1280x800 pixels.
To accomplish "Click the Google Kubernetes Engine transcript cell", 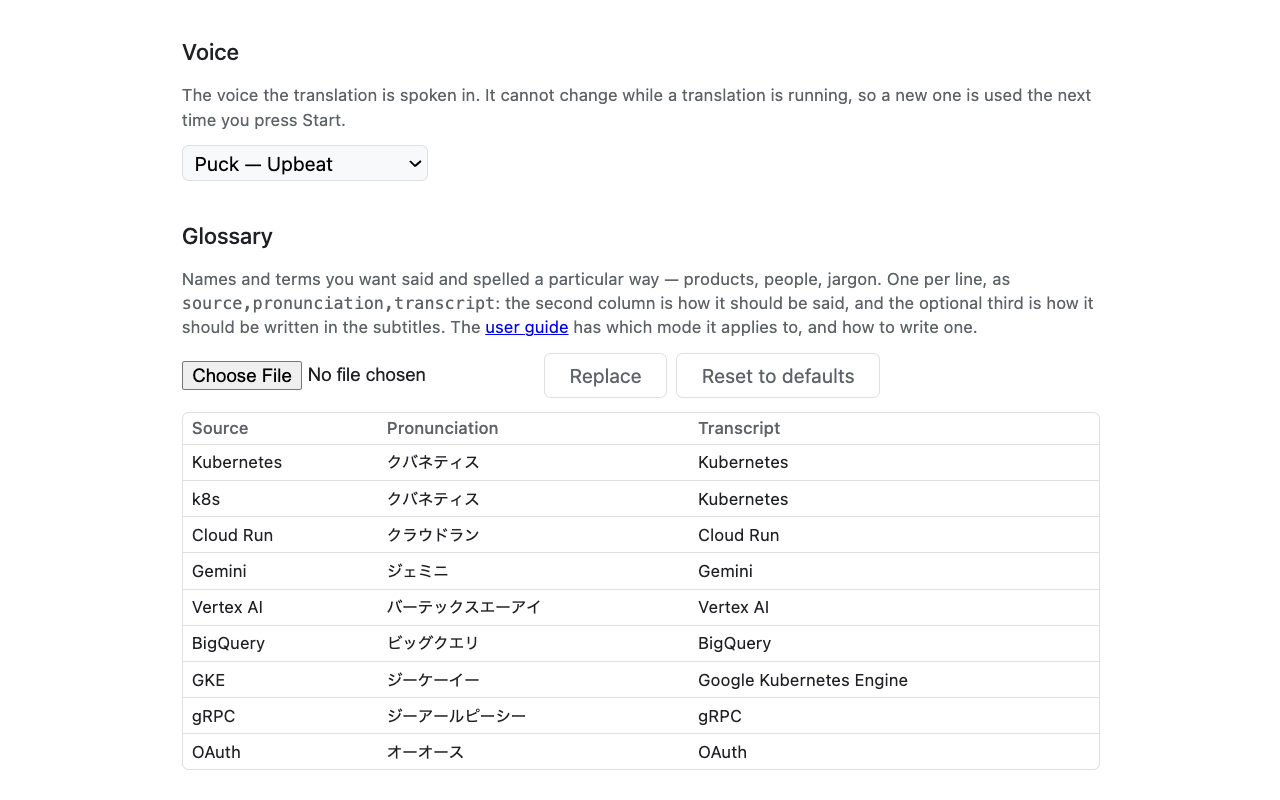I will (894, 680).
